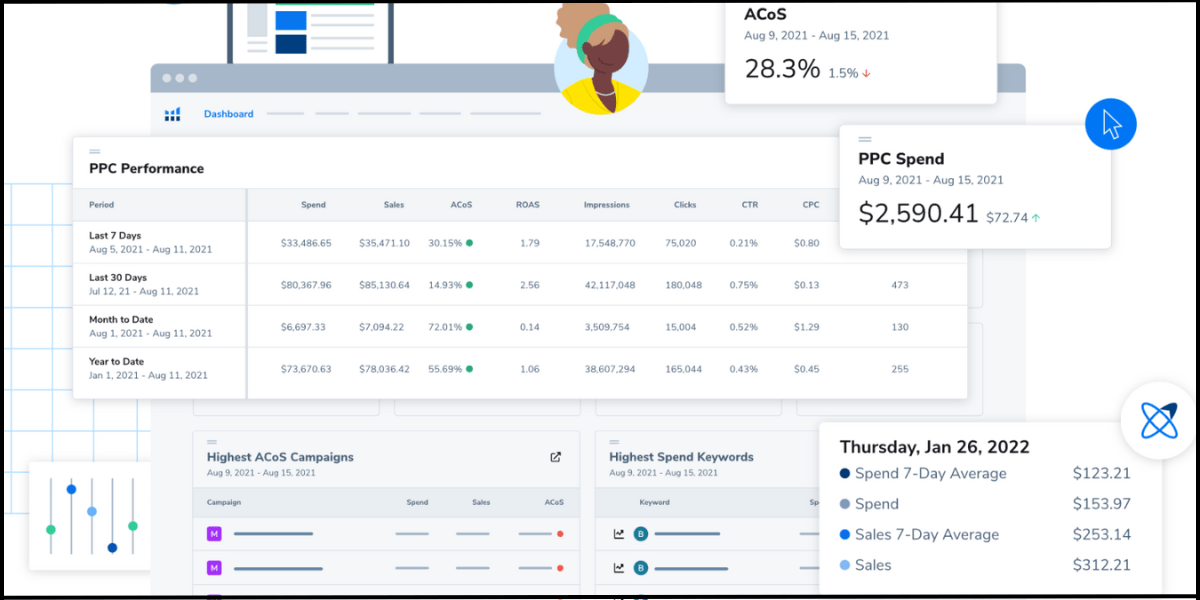
Task: Click trend chart icon in first keyword row
Action: (619, 534)
